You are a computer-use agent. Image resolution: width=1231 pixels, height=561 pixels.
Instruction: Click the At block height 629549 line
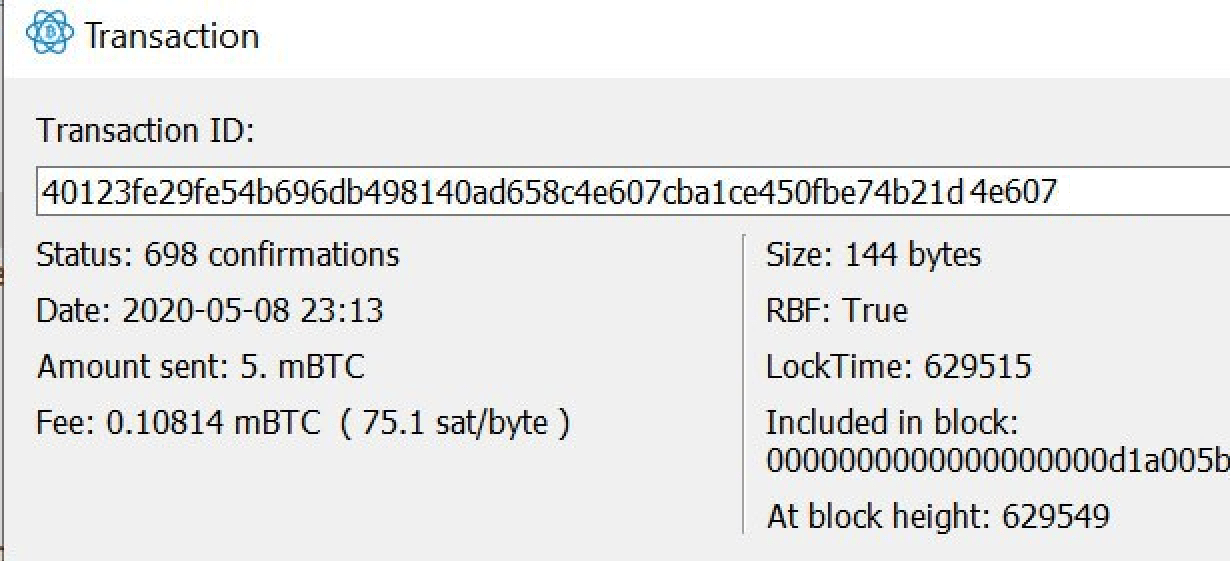pyautogui.click(x=938, y=516)
